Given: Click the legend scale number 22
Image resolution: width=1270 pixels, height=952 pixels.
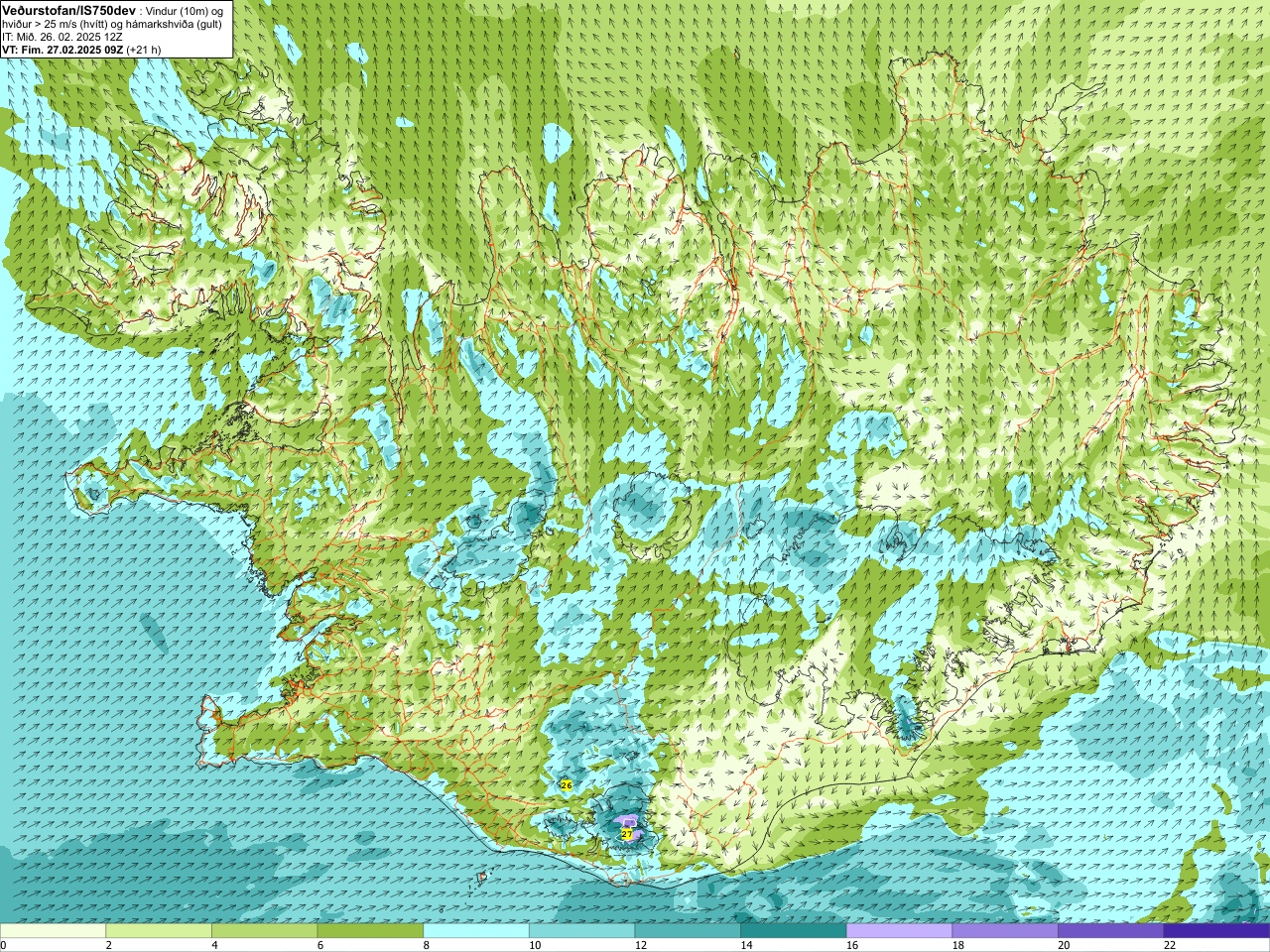Looking at the screenshot, I should click(x=1170, y=945).
